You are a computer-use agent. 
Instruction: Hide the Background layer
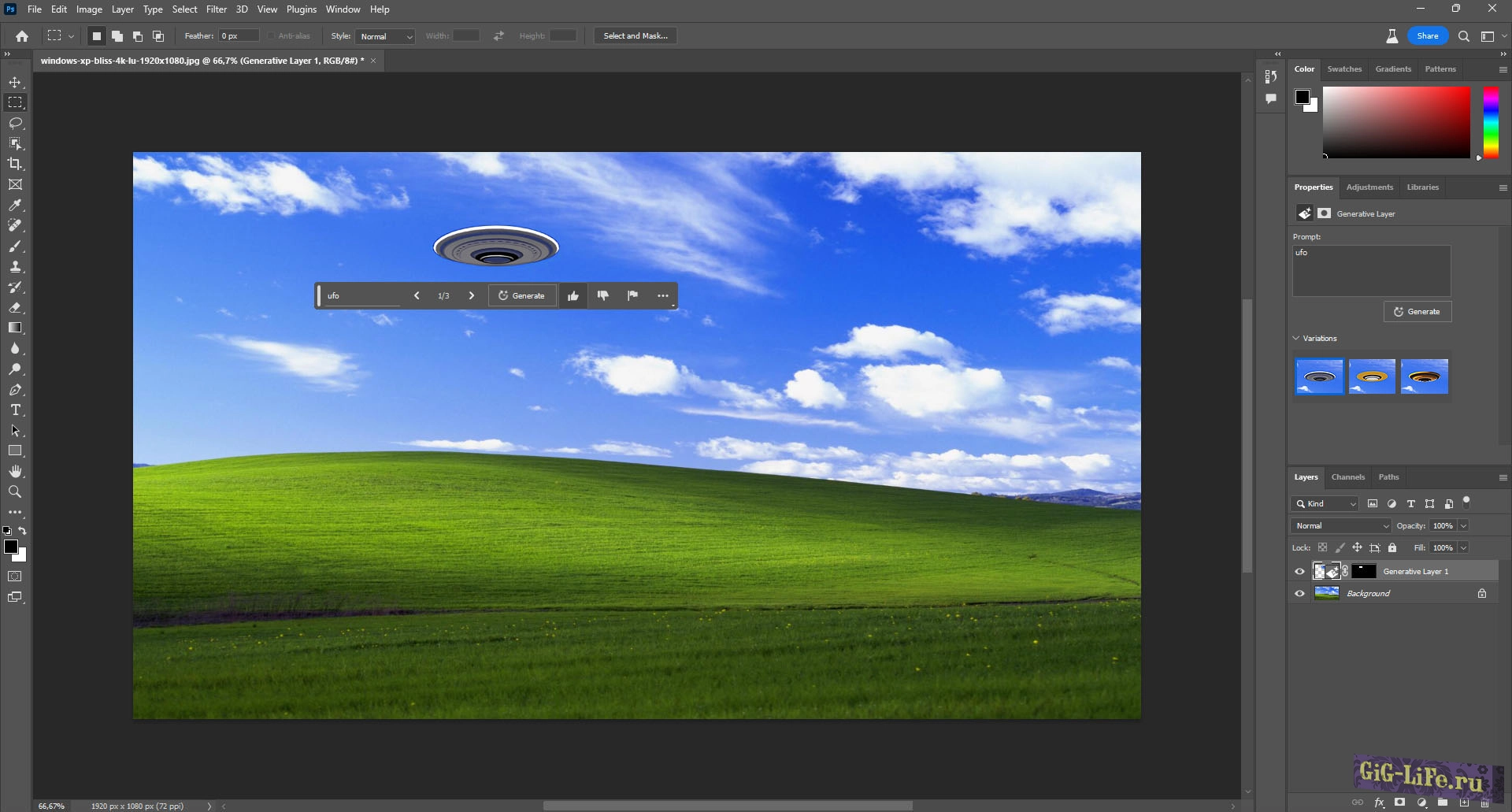click(1299, 594)
